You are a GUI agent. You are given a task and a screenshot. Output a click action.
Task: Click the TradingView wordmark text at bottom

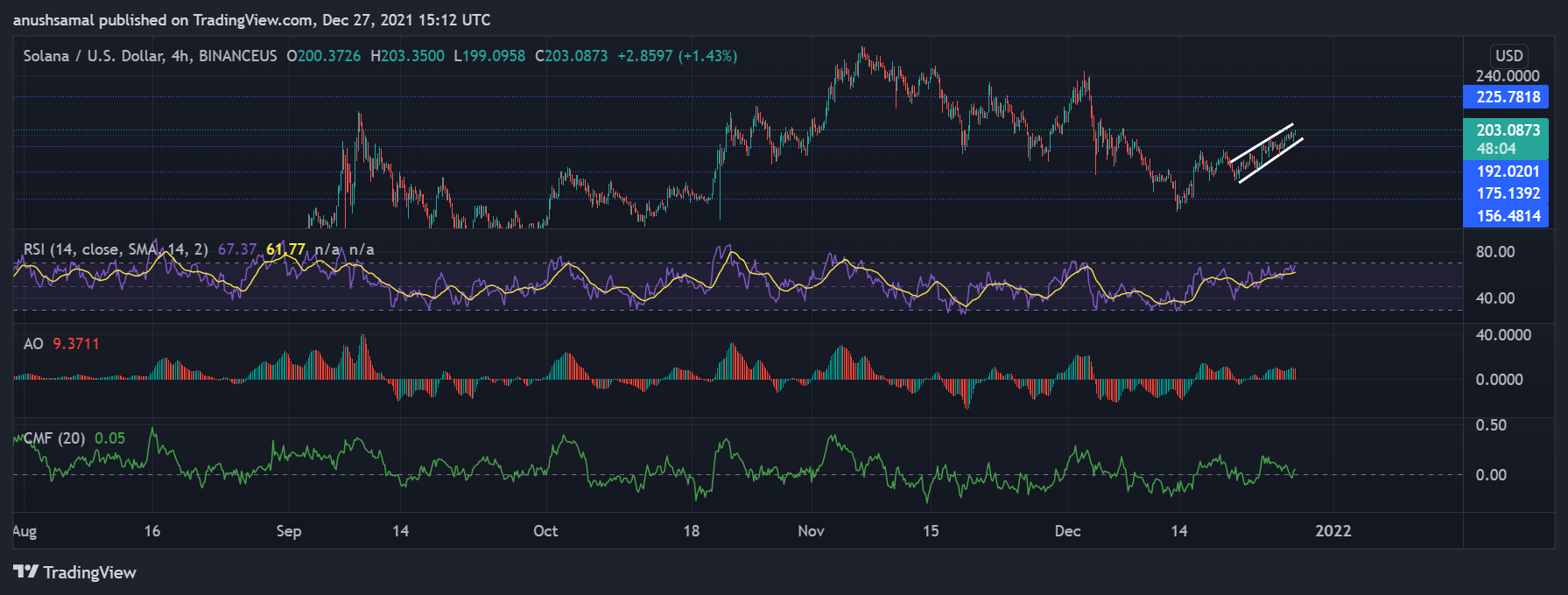tap(89, 572)
